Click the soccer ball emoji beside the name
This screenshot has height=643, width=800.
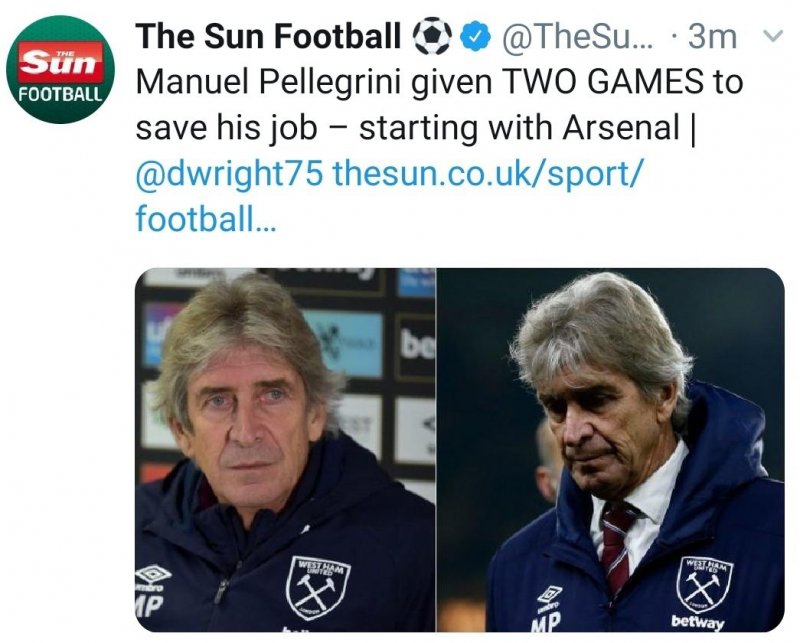click(432, 37)
